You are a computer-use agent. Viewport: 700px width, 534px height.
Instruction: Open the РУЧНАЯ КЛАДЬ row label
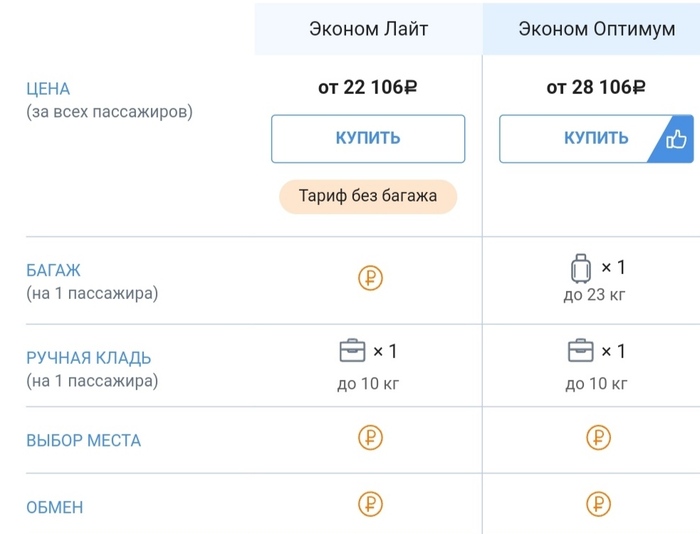pyautogui.click(x=89, y=358)
